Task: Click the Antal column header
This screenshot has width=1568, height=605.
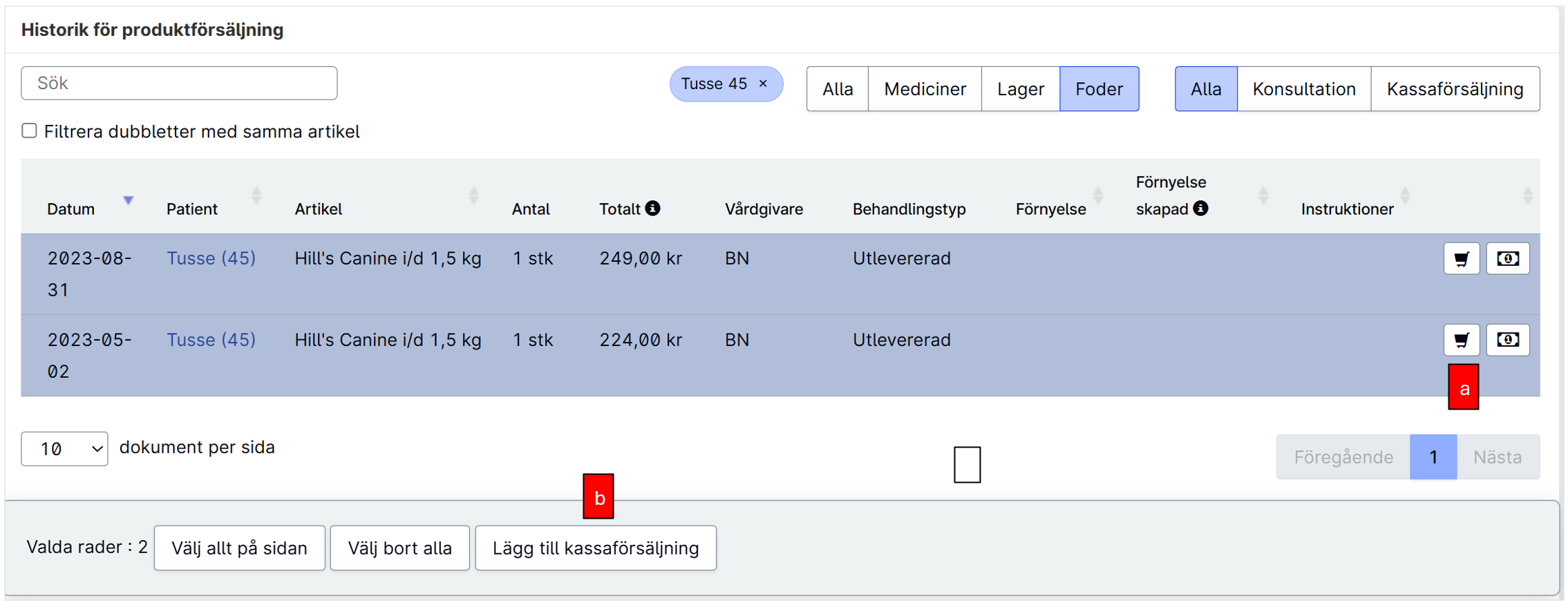Action: click(531, 209)
